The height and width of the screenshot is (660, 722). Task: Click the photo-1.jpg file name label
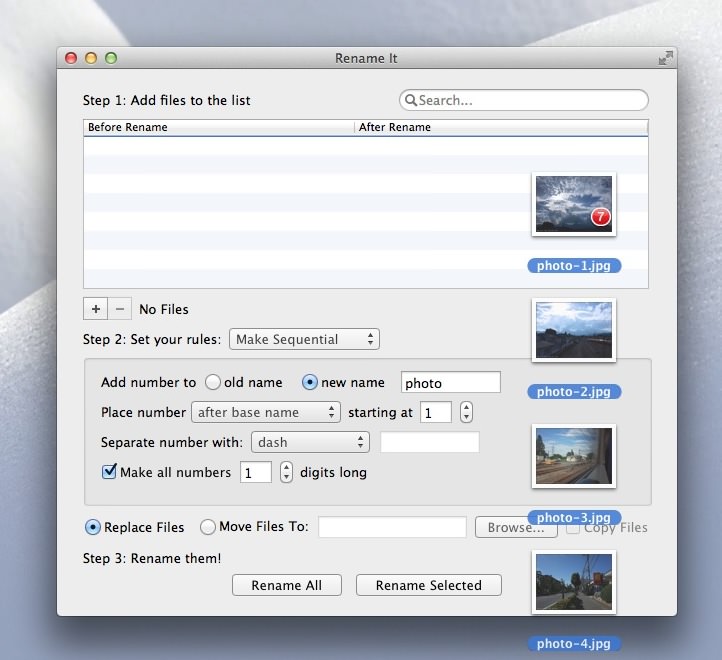[574, 266]
